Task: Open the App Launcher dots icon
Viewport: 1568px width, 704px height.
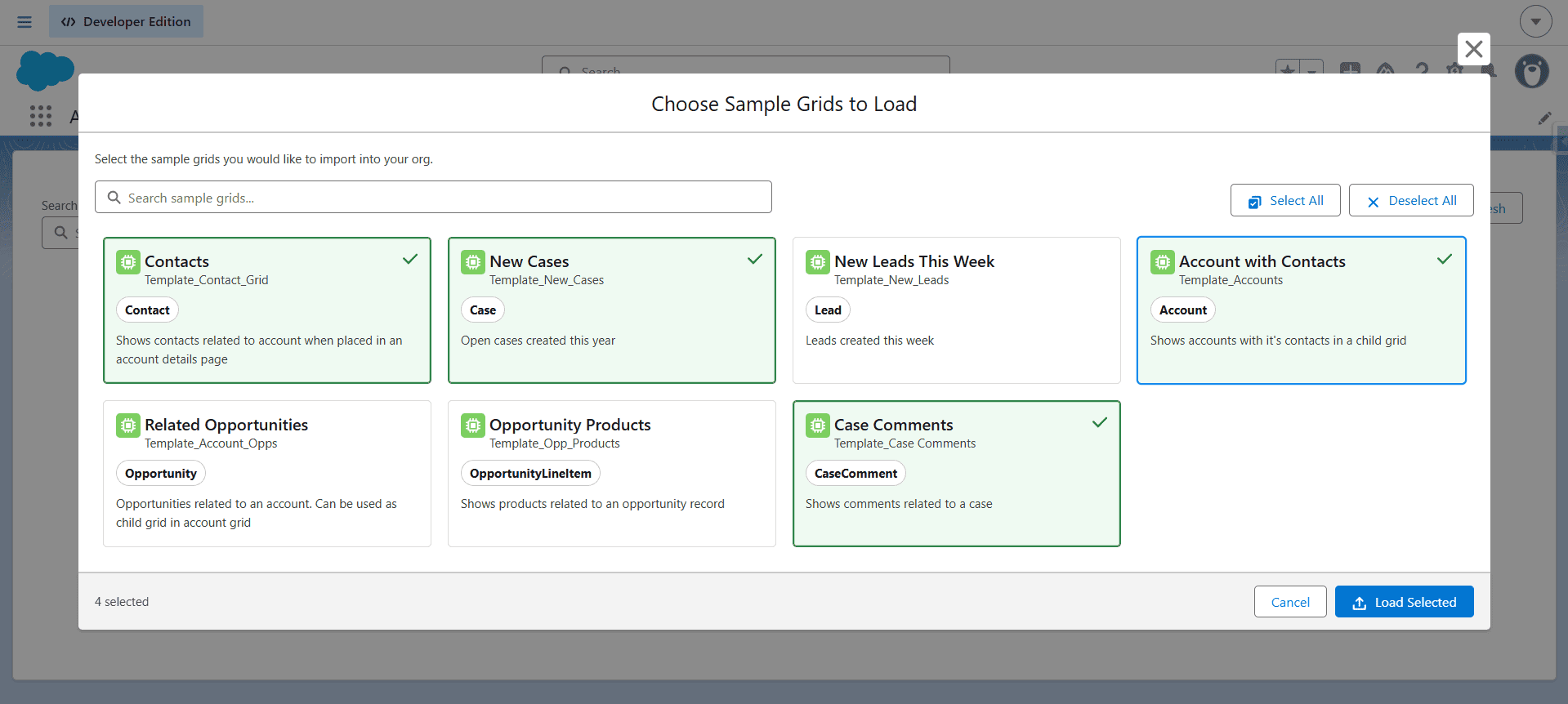Action: [x=41, y=116]
